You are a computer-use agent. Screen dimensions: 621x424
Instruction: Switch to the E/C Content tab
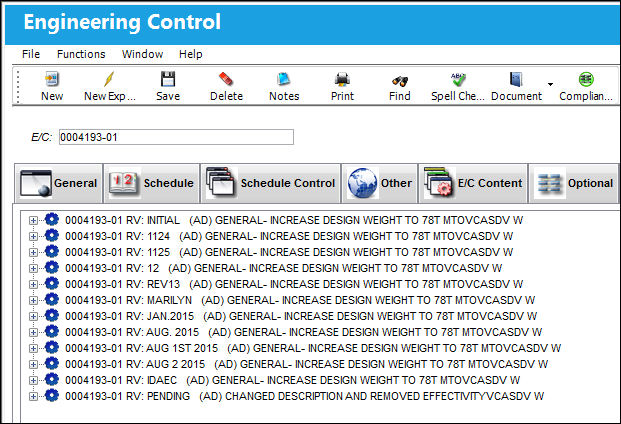pos(473,183)
